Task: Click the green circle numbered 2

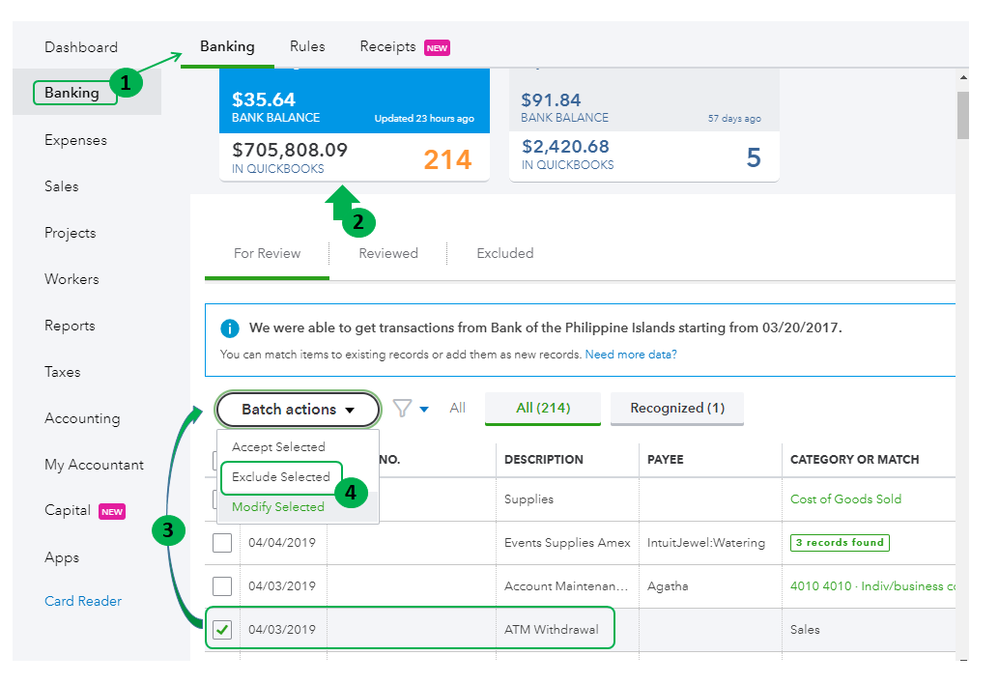Action: point(359,221)
